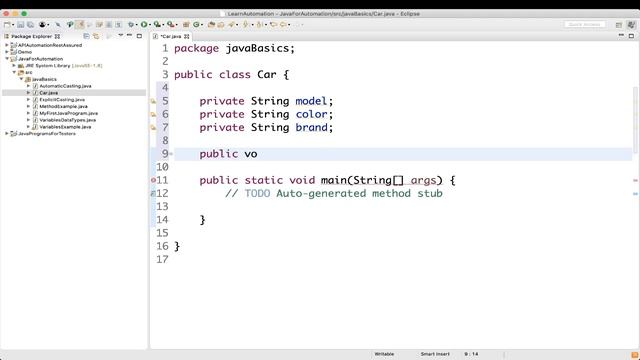This screenshot has height=360, width=640.
Task: Click 'Smart Insert' in status bar
Action: tap(435, 354)
